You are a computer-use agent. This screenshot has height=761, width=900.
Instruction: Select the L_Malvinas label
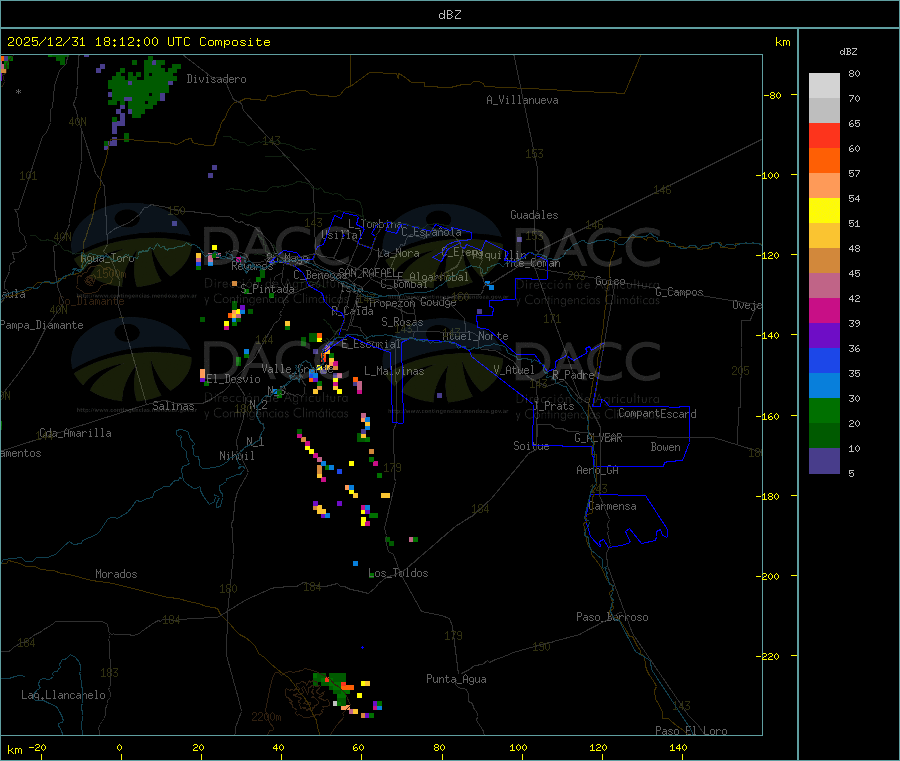coord(394,371)
